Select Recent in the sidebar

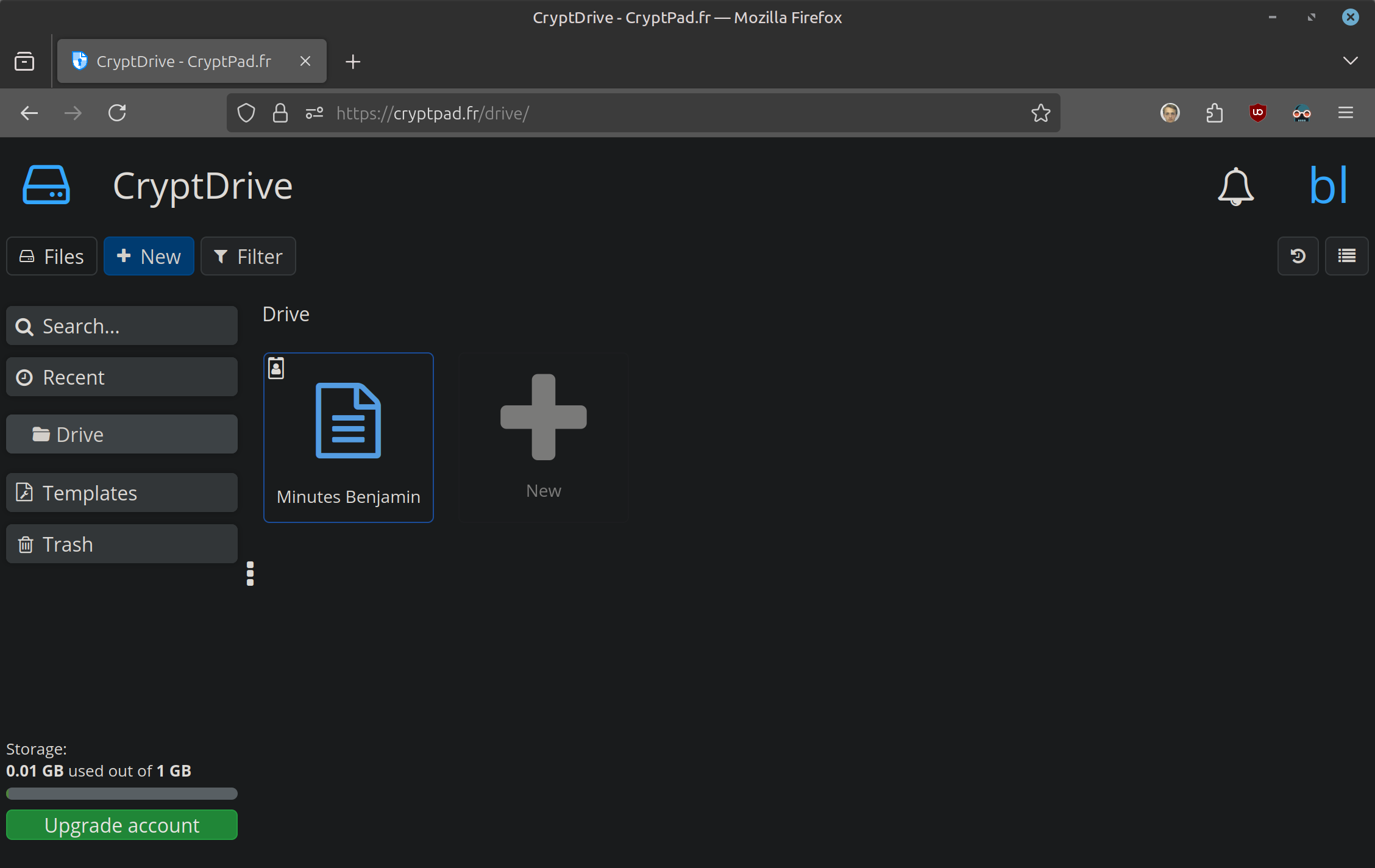click(x=122, y=377)
